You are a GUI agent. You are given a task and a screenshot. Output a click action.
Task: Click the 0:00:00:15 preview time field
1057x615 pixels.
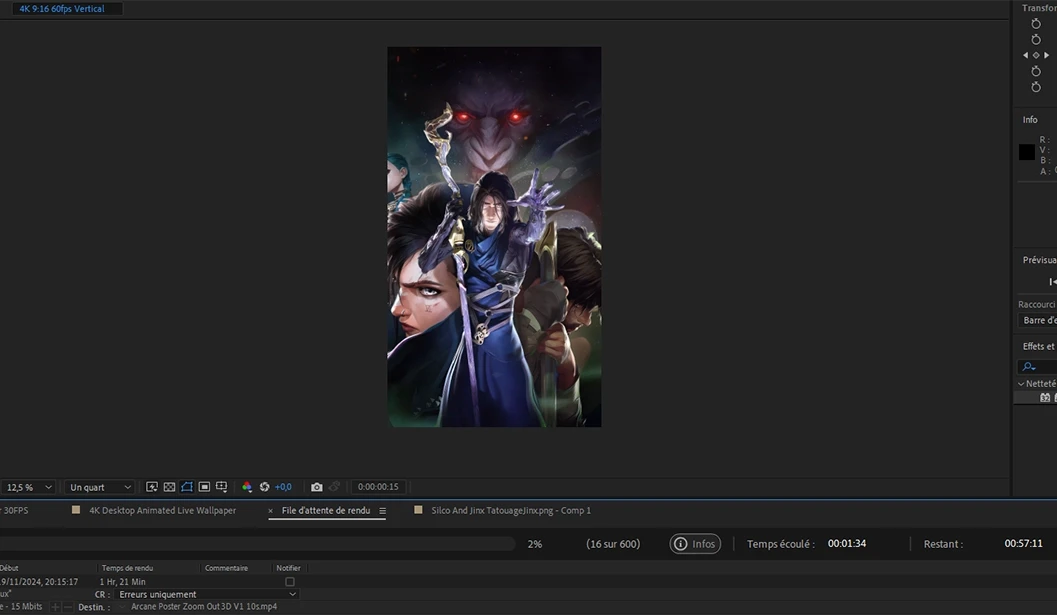(x=378, y=487)
